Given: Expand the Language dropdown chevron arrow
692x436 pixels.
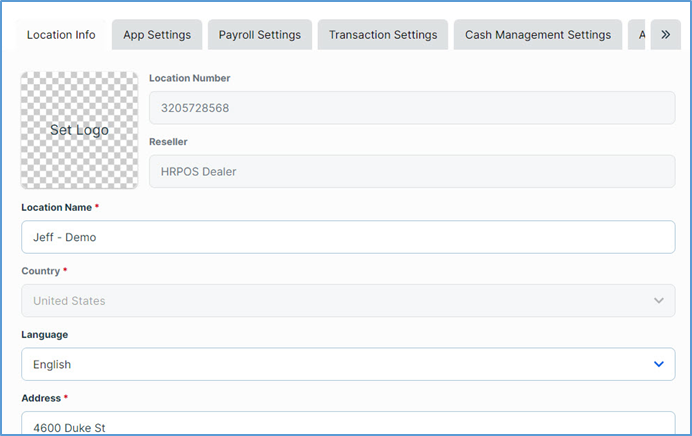Looking at the screenshot, I should coord(658,365).
